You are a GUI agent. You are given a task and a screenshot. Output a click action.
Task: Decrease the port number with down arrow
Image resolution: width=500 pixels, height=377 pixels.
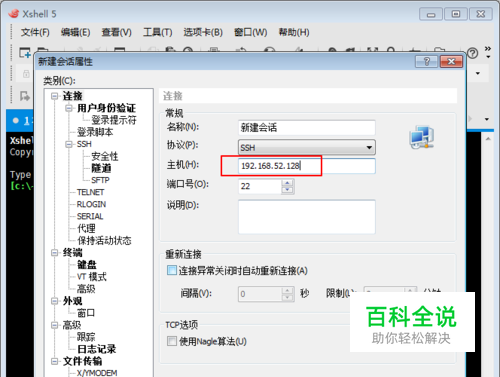click(287, 190)
